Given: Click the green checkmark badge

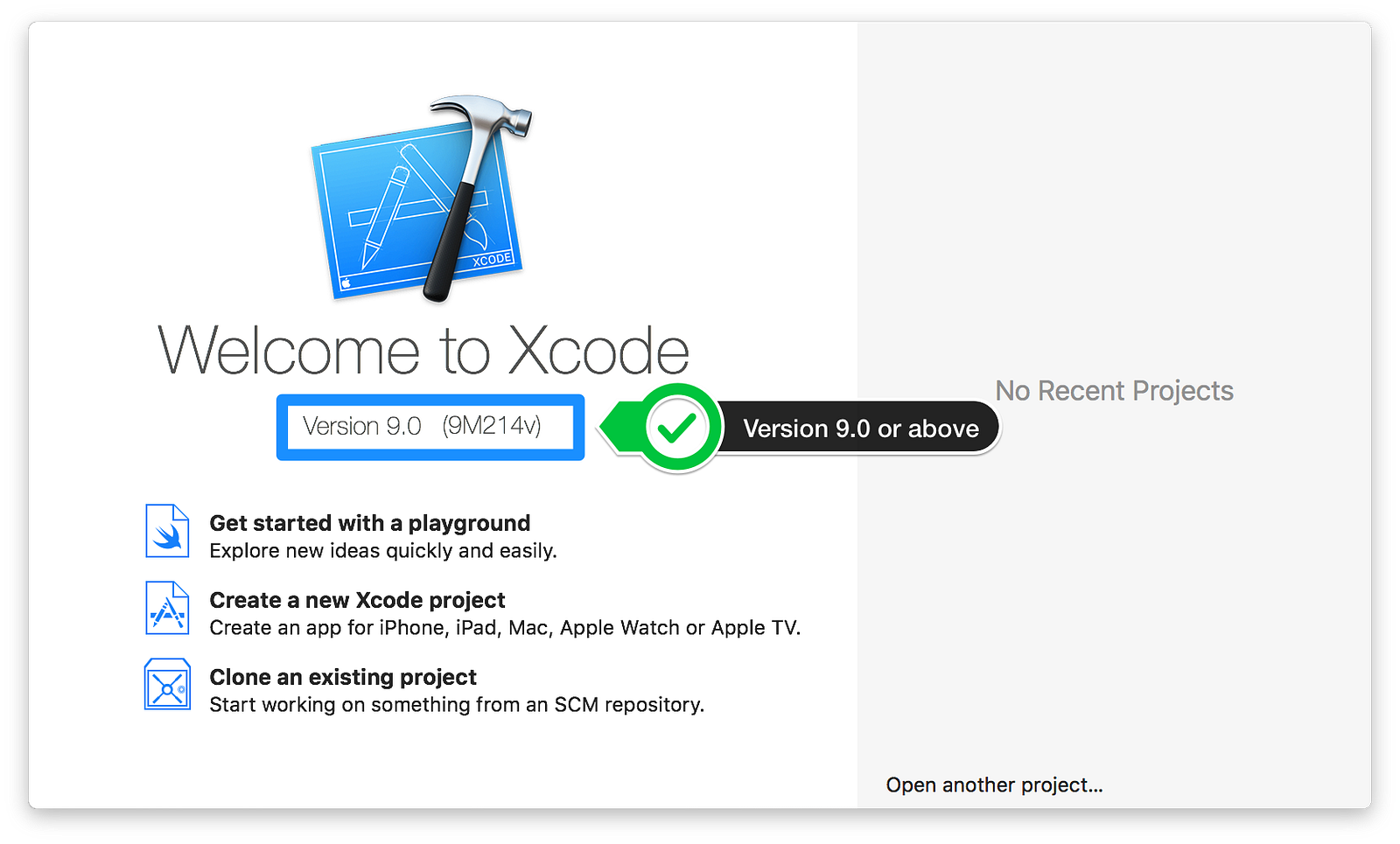Looking at the screenshot, I should click(x=677, y=428).
